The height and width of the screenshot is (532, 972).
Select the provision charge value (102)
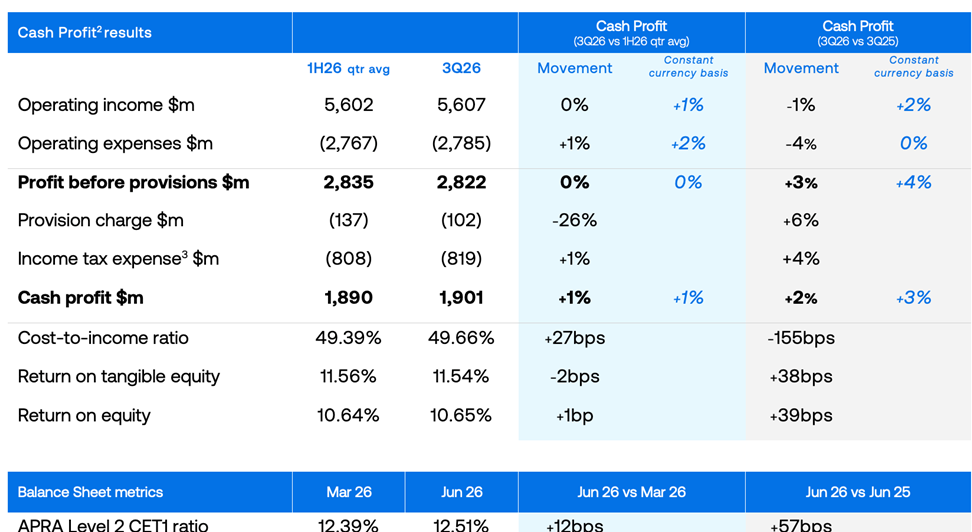tap(461, 221)
